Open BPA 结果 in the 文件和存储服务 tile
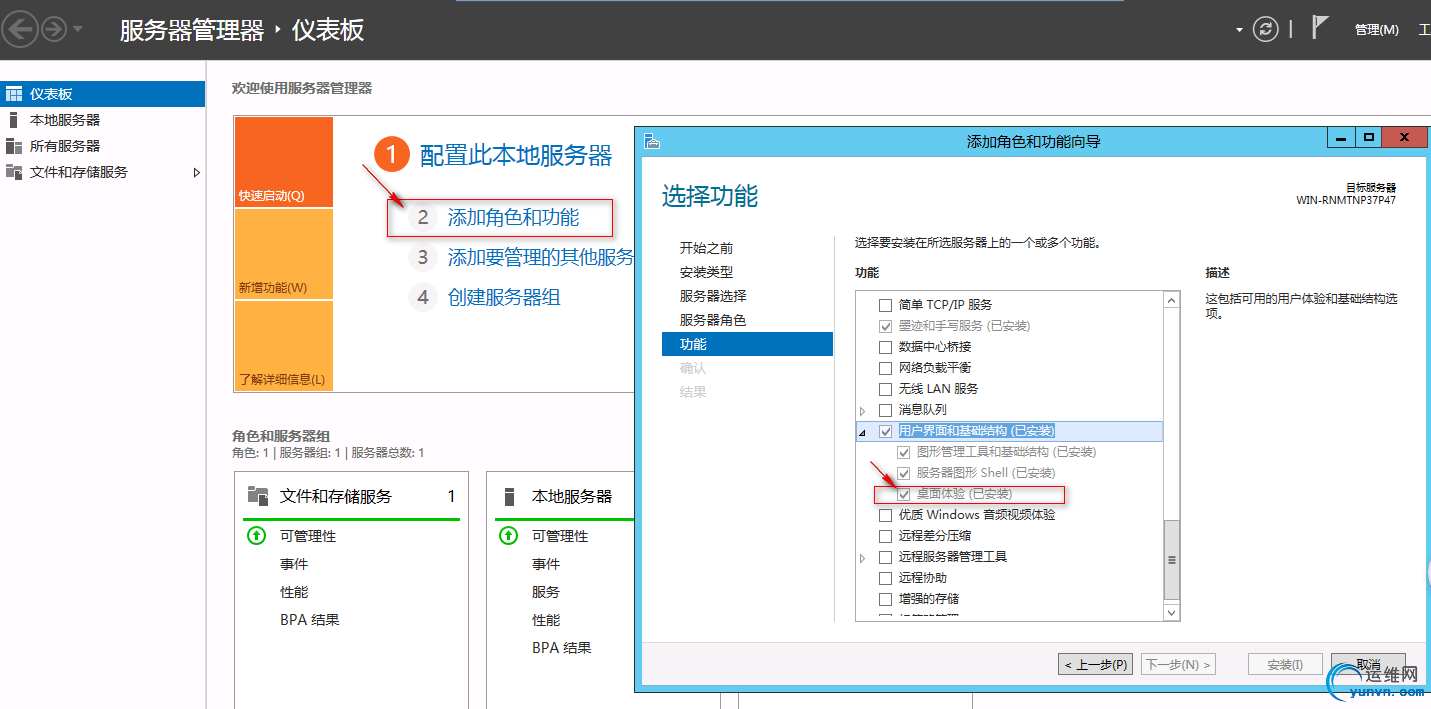This screenshot has width=1431, height=709. click(x=310, y=620)
